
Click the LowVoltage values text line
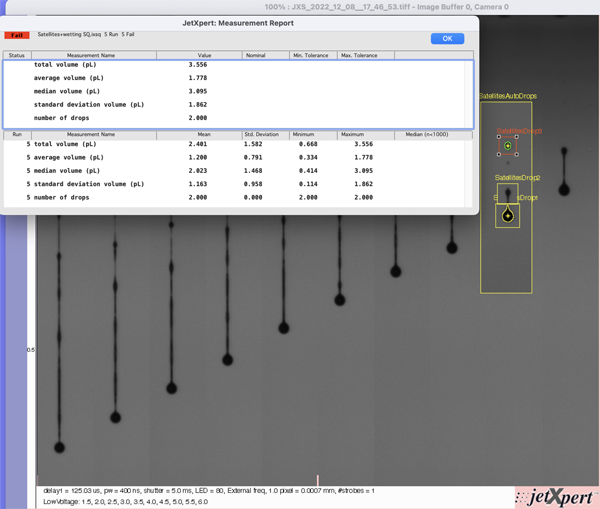(x=126, y=502)
